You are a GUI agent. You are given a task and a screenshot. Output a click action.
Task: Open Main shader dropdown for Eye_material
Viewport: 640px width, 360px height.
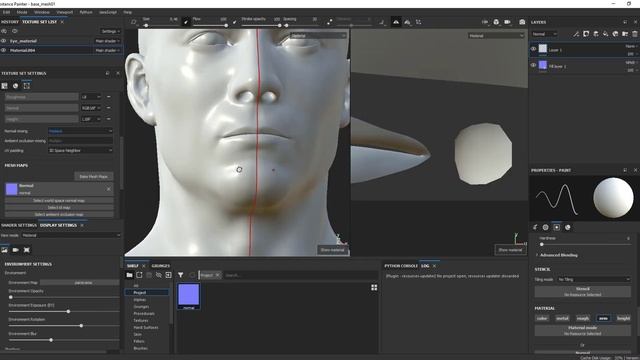pos(107,41)
